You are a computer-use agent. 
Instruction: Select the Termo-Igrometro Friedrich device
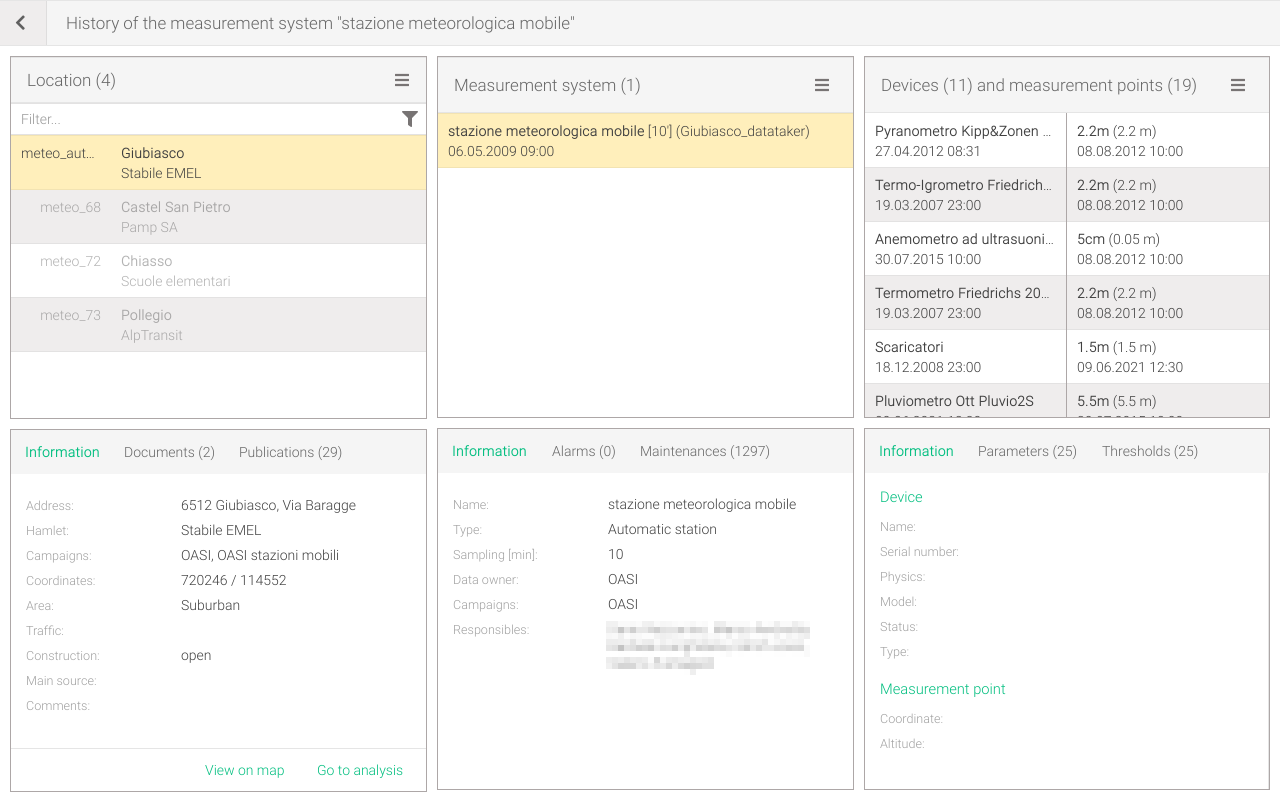click(x=965, y=195)
